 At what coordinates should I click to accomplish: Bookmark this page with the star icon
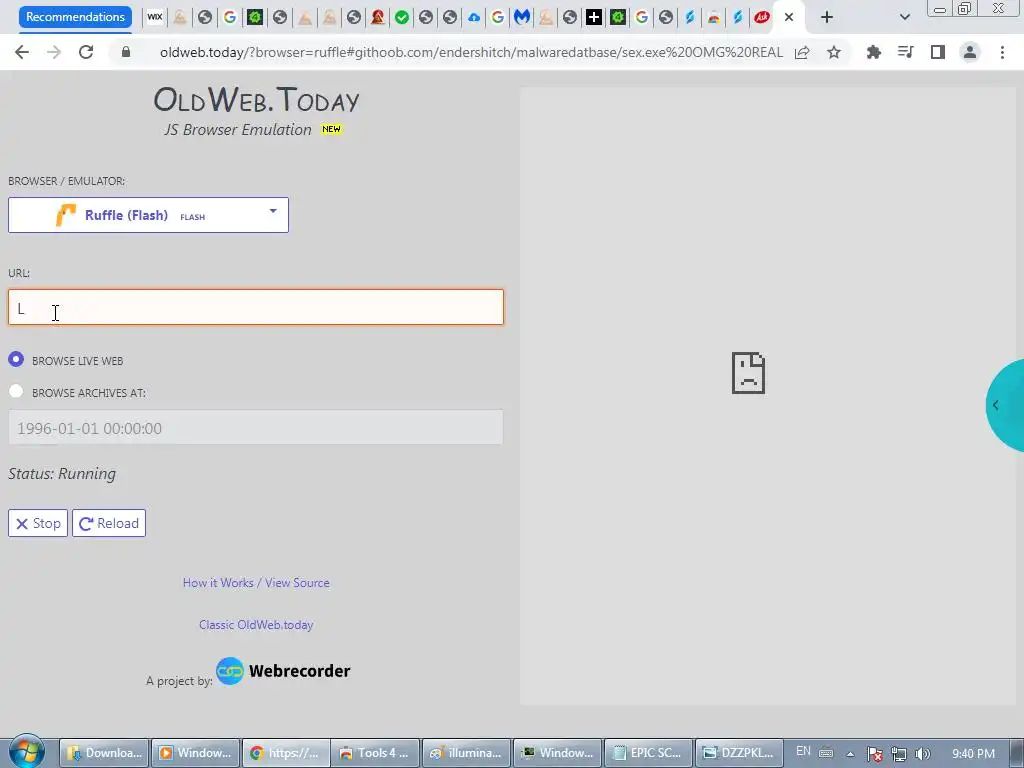(x=834, y=52)
